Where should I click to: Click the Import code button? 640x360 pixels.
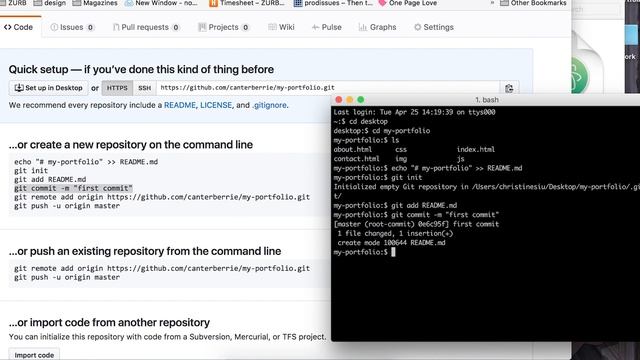tap(34, 355)
